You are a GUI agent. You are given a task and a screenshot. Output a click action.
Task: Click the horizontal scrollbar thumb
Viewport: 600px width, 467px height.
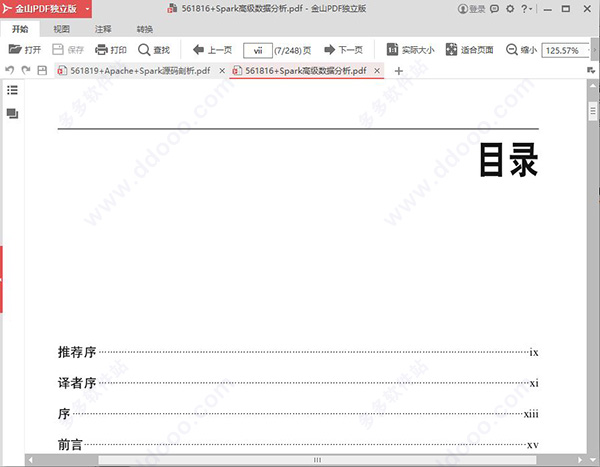(317, 460)
